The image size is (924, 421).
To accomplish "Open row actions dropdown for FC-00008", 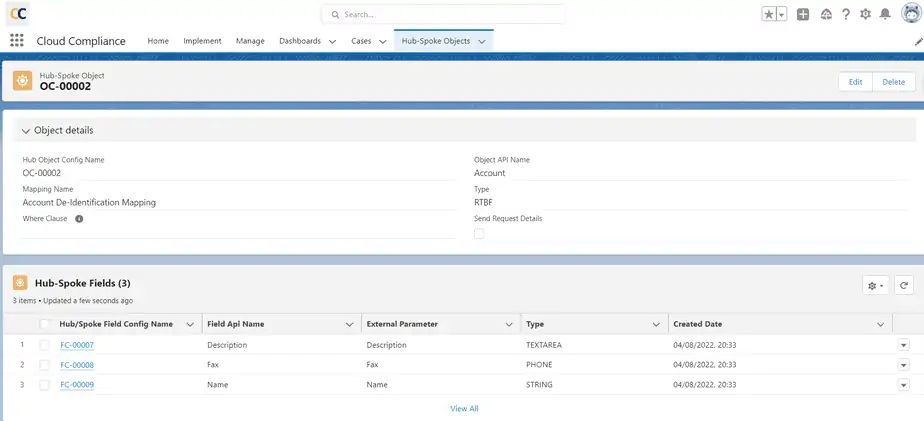I will [904, 365].
